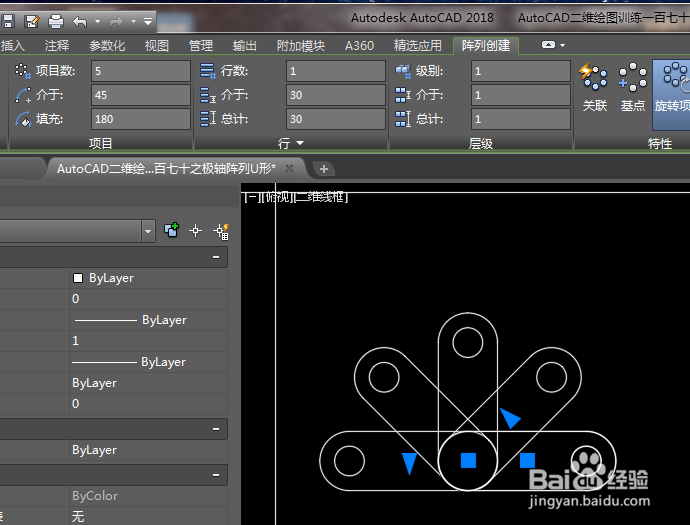Click the color ByLayer white swatch
This screenshot has width=690, height=525.
pos(78,278)
